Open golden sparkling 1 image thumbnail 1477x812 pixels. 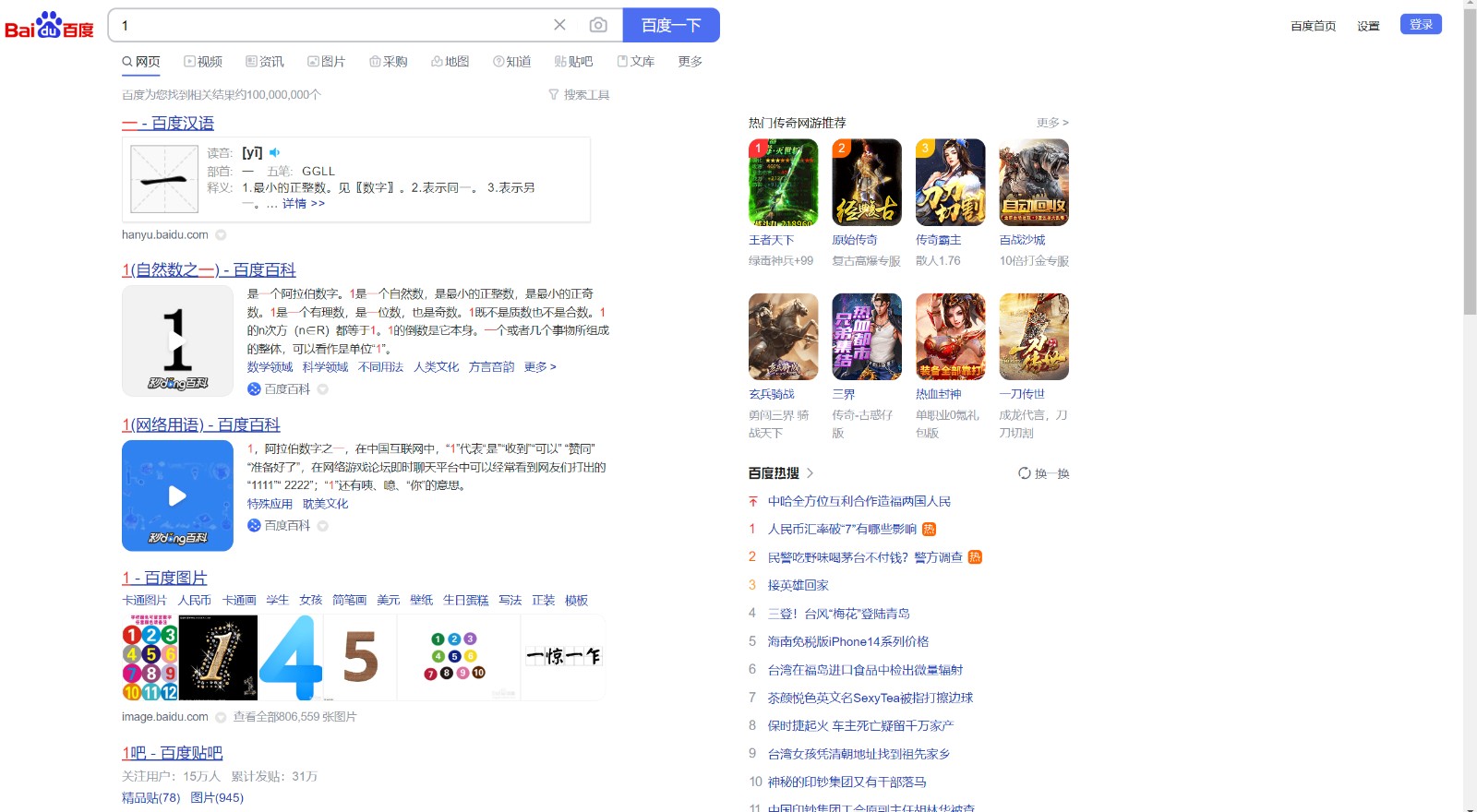[218, 658]
